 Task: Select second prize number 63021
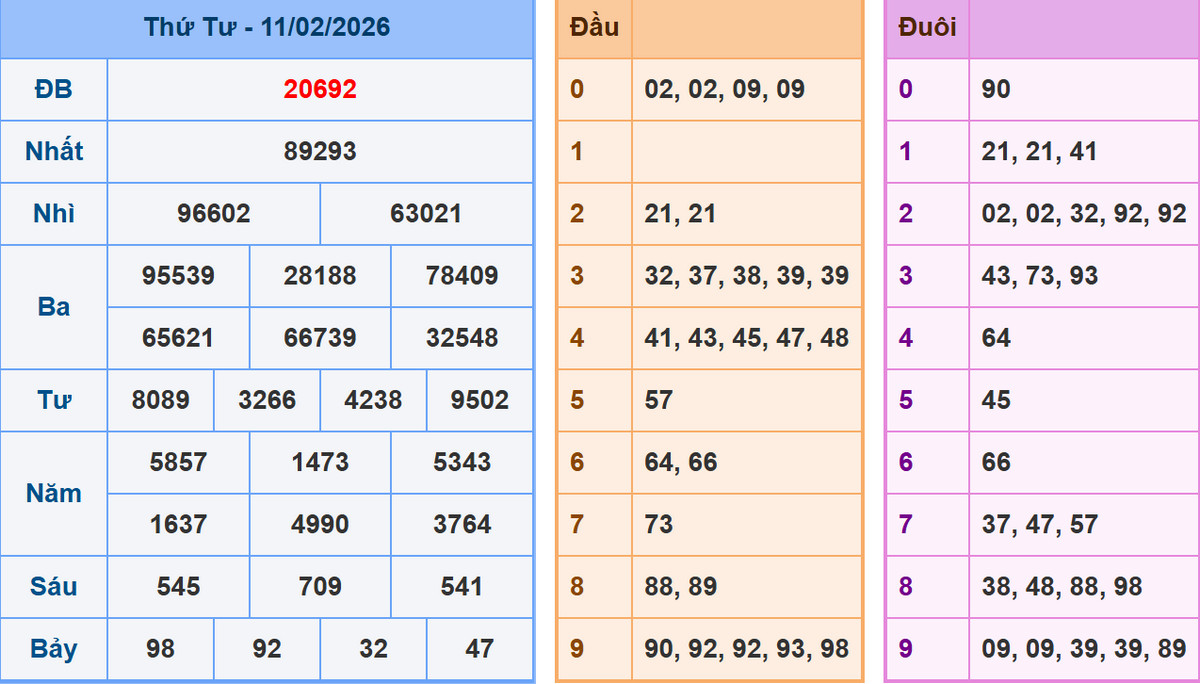click(x=426, y=214)
